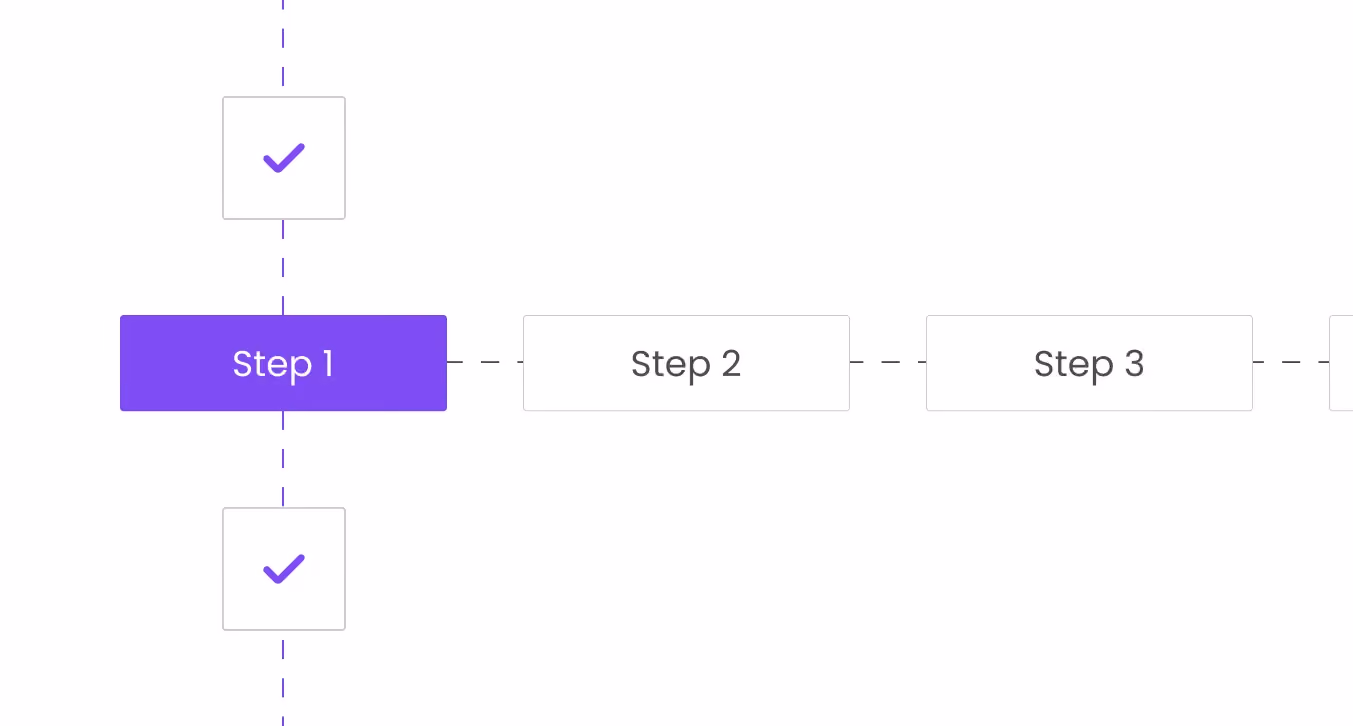Go to Step 3
Screen dimensions: 1353x726
point(1089,363)
